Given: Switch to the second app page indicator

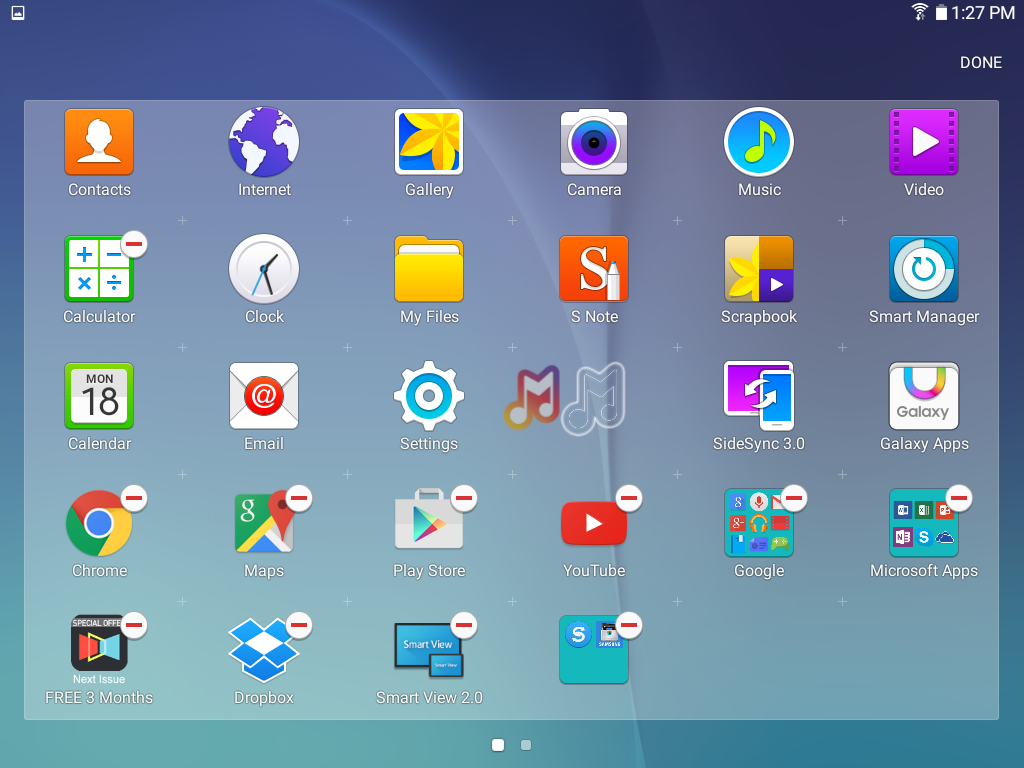Looking at the screenshot, I should pos(526,744).
